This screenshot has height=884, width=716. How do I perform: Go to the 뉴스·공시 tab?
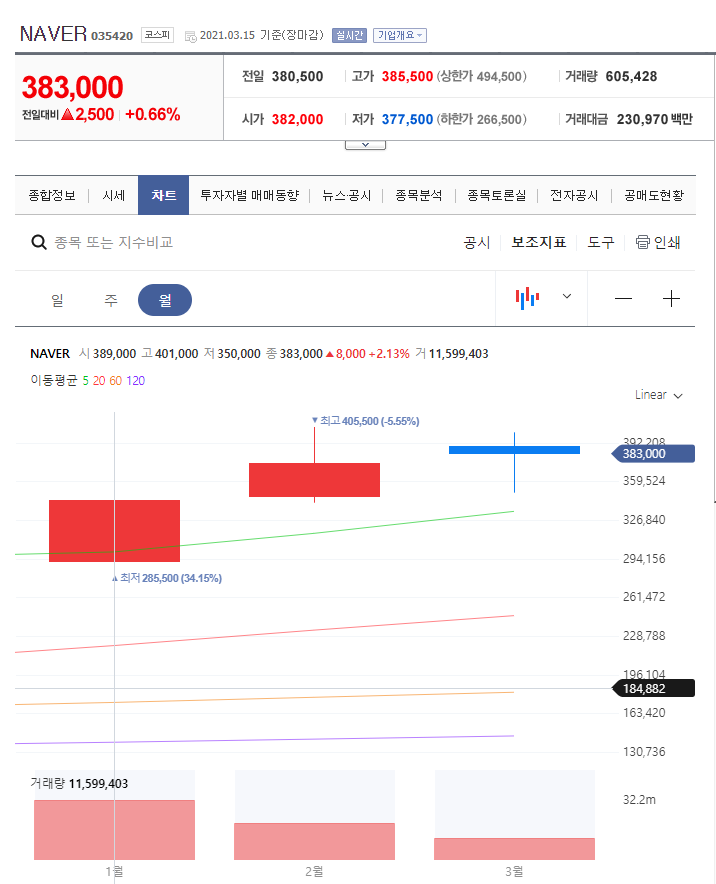click(347, 196)
